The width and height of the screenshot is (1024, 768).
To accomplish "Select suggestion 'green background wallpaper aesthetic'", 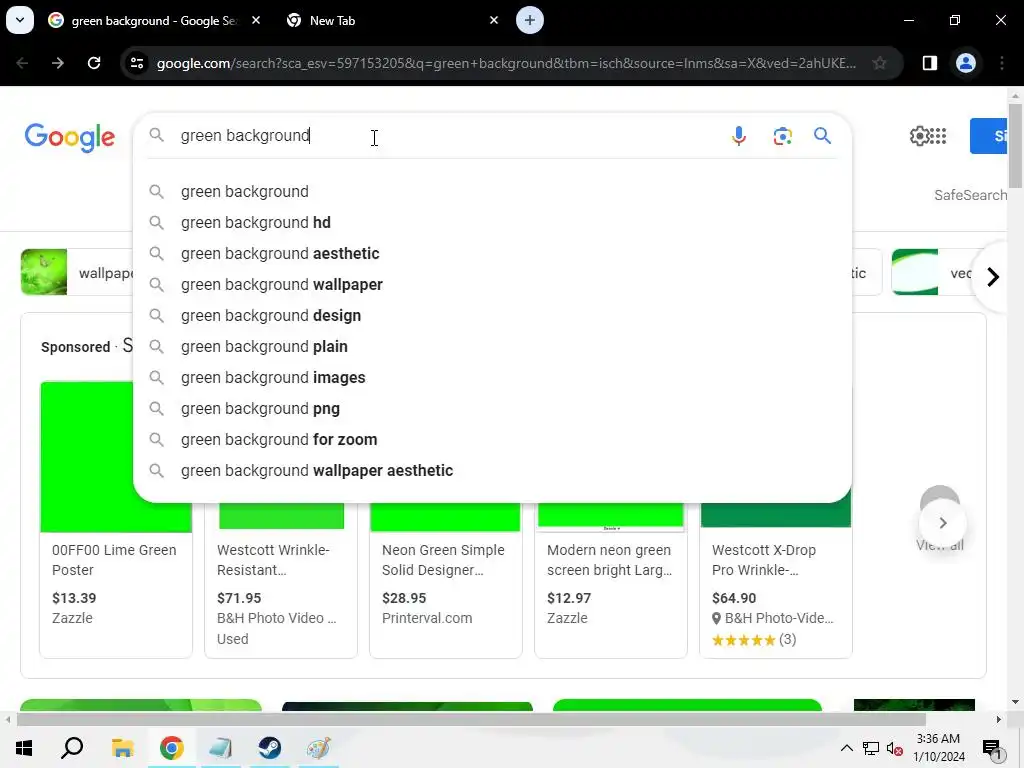I will click(492, 471).
